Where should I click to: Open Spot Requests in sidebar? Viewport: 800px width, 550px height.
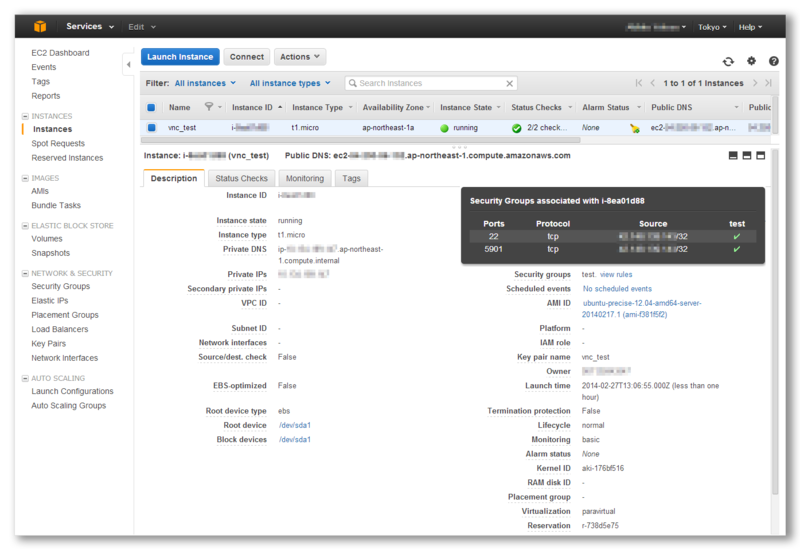pos(58,143)
